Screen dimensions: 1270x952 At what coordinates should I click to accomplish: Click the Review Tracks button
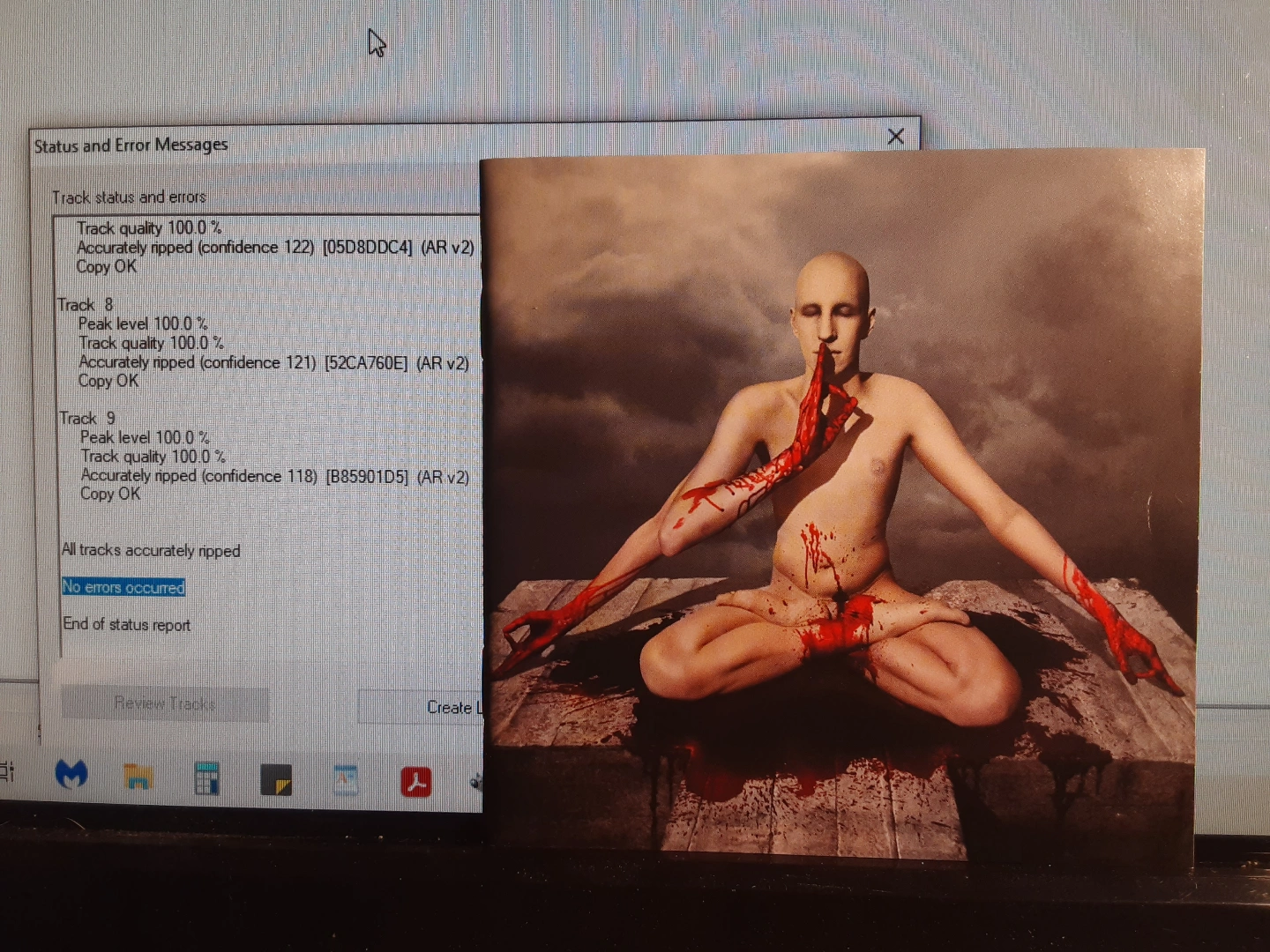pyautogui.click(x=165, y=703)
